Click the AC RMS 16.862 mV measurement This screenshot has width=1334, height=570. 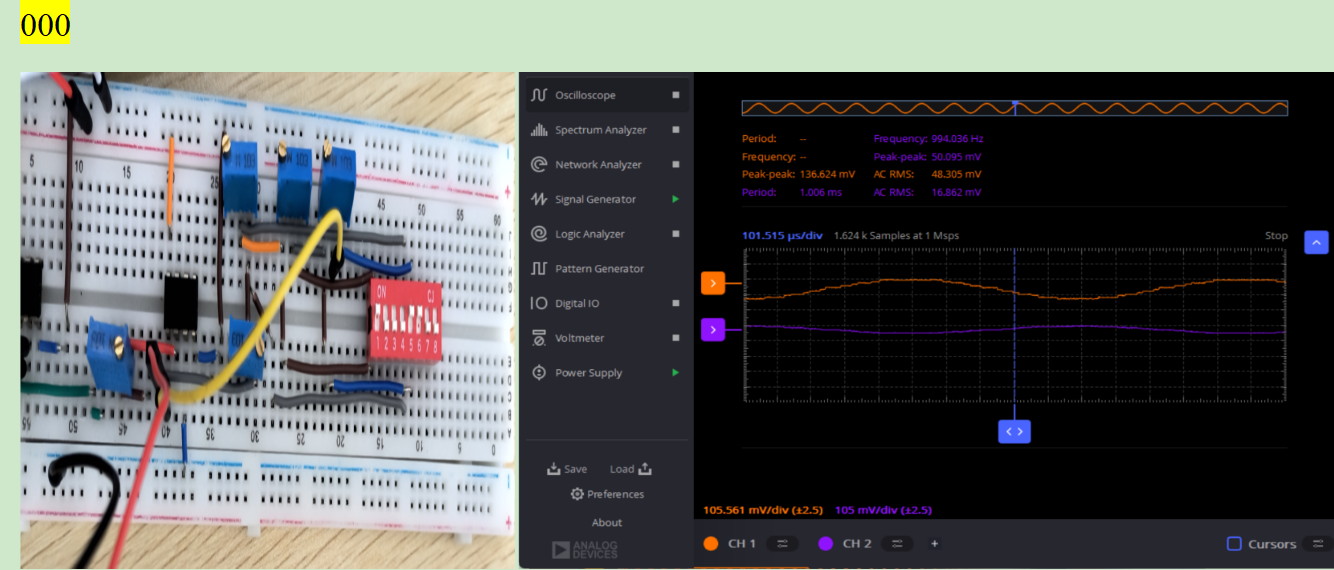tap(927, 192)
